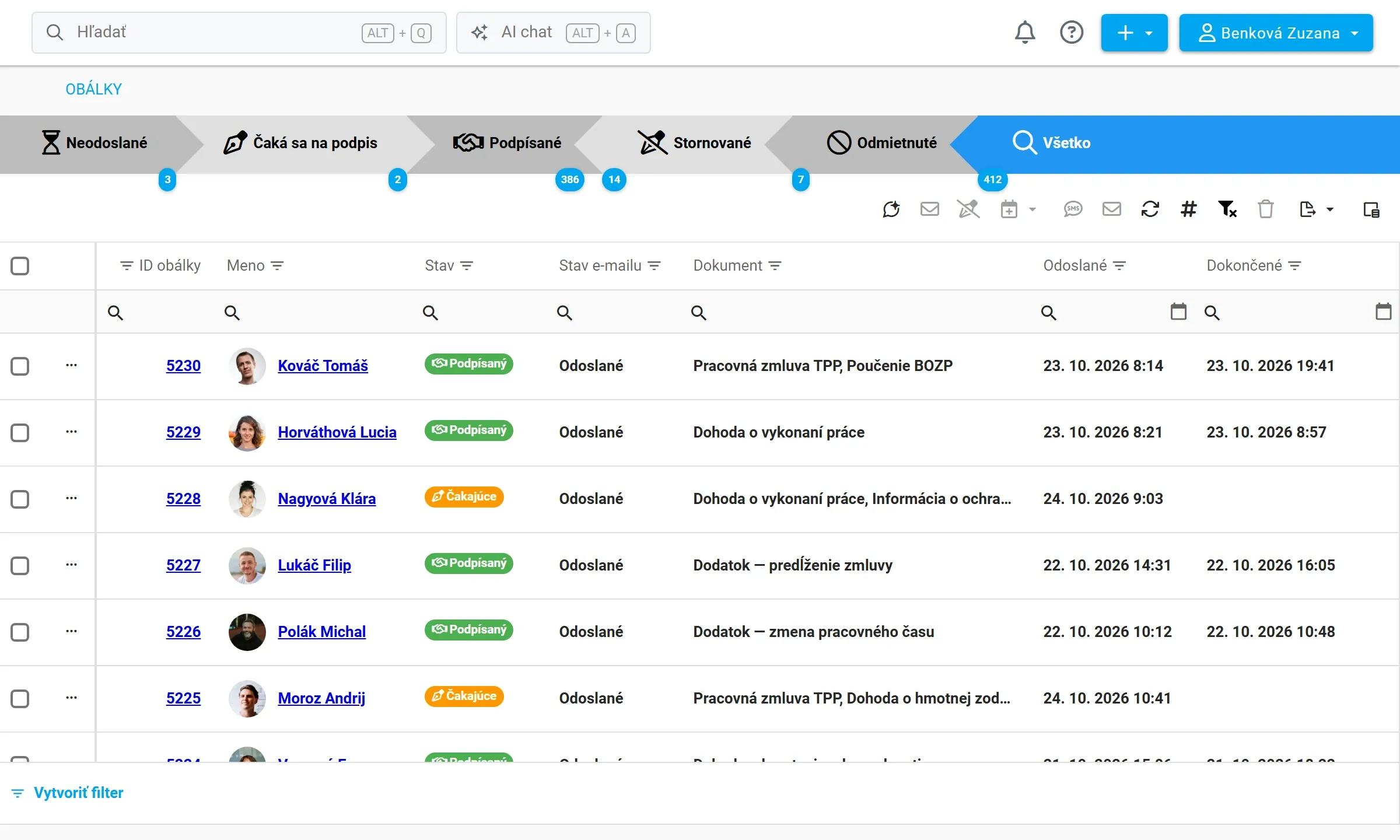This screenshot has width=1400, height=840.
Task: Click the trash delete icon
Action: click(x=1266, y=209)
